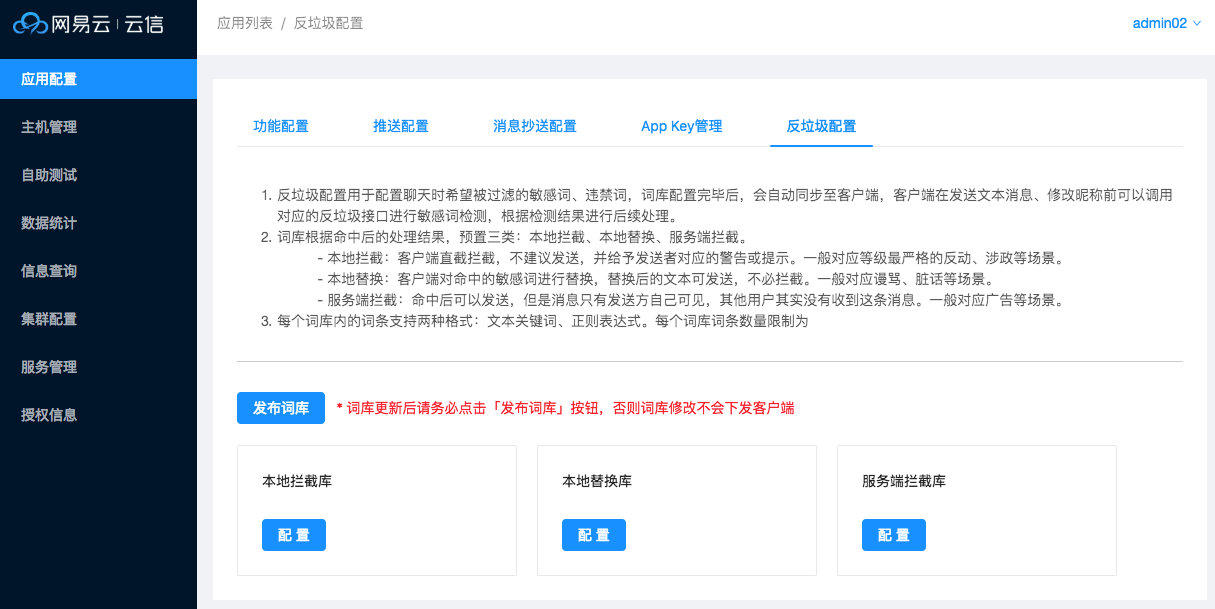Navigate to 数据统计

click(55, 222)
